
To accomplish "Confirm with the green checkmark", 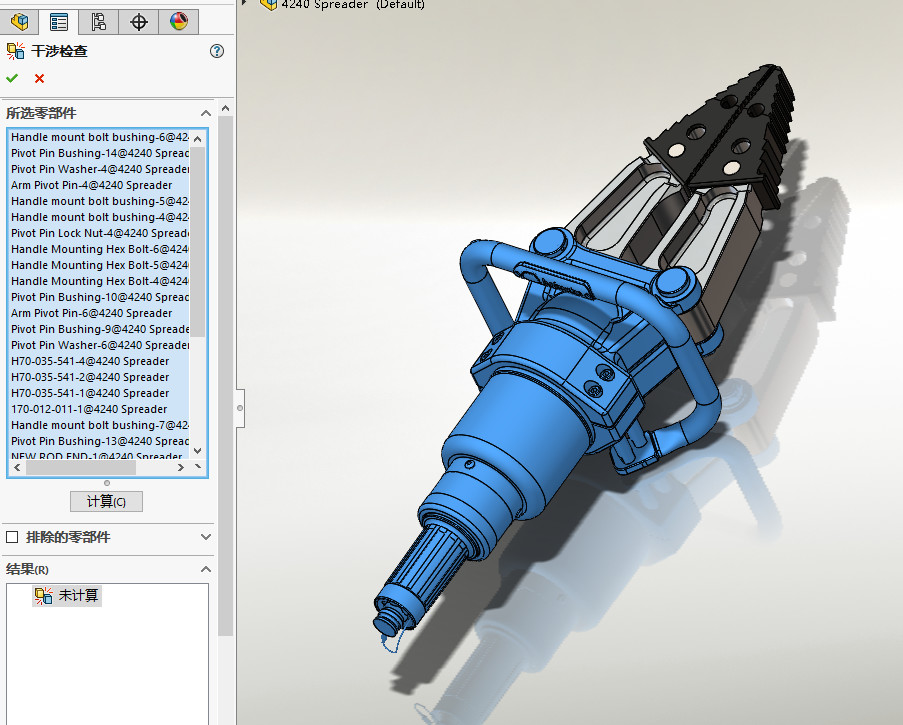I will point(12,78).
